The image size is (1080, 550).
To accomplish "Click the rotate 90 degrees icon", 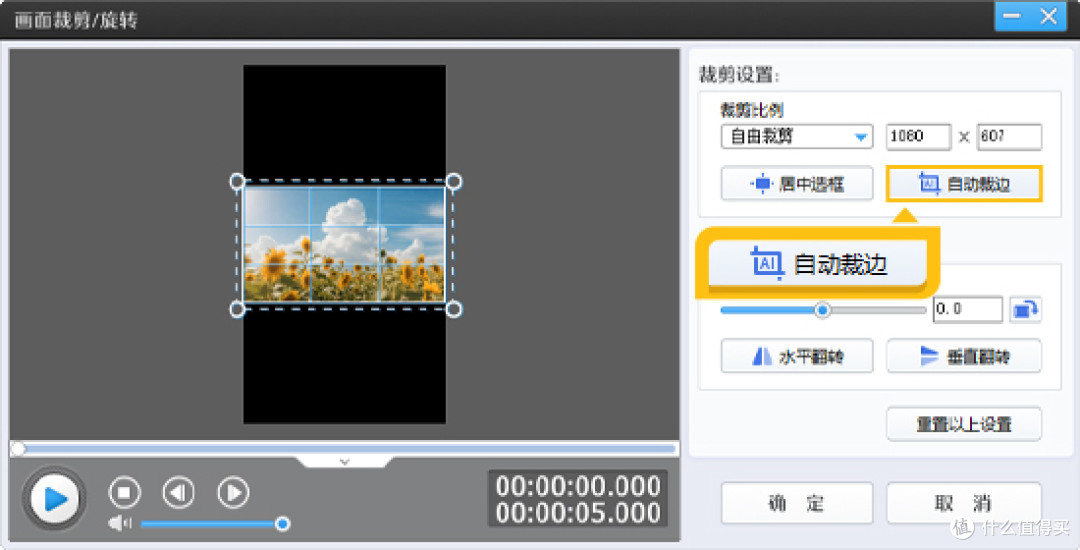I will 1025,309.
